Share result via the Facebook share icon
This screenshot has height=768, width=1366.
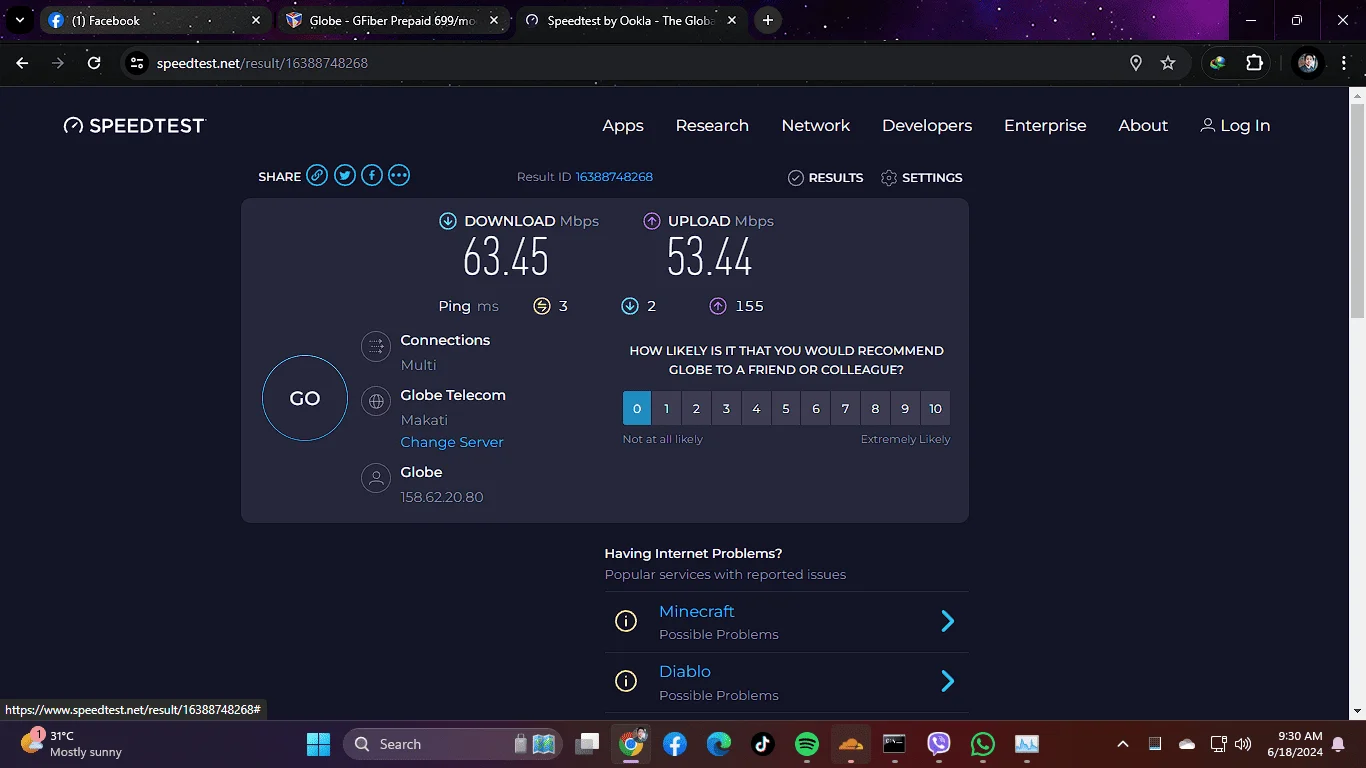point(372,176)
